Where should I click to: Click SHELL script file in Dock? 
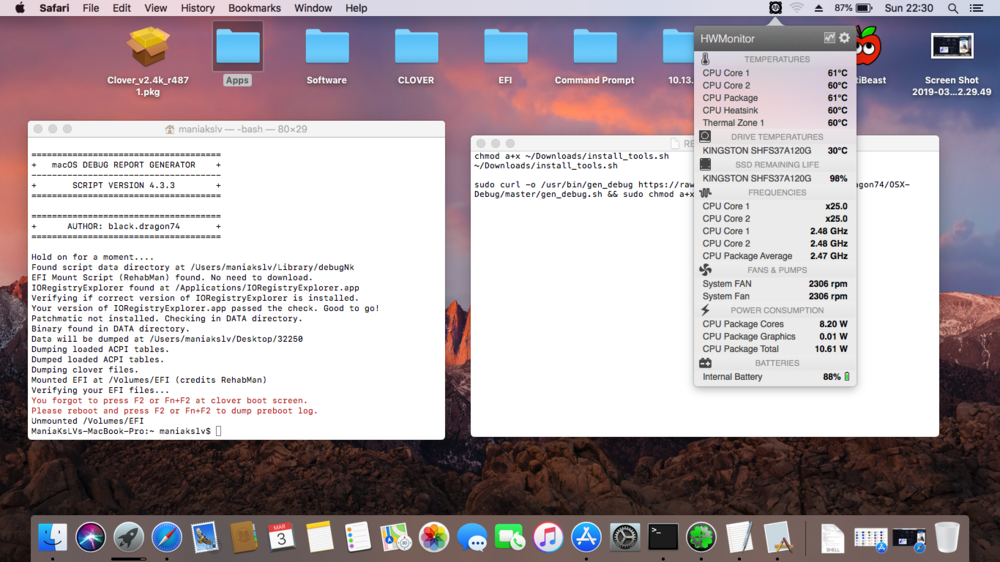point(832,538)
